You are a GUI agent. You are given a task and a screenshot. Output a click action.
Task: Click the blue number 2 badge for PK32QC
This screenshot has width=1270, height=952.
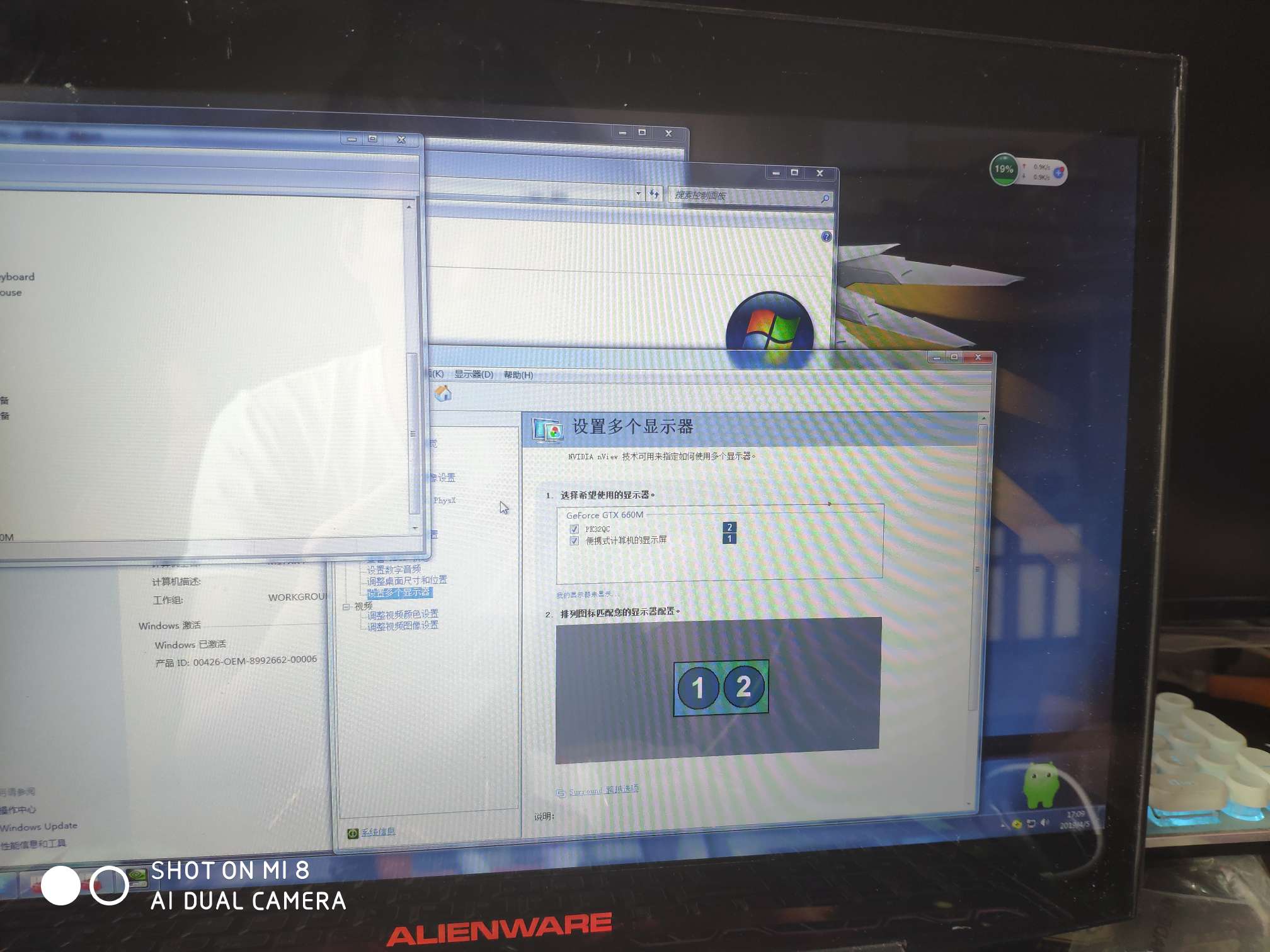[x=729, y=527]
